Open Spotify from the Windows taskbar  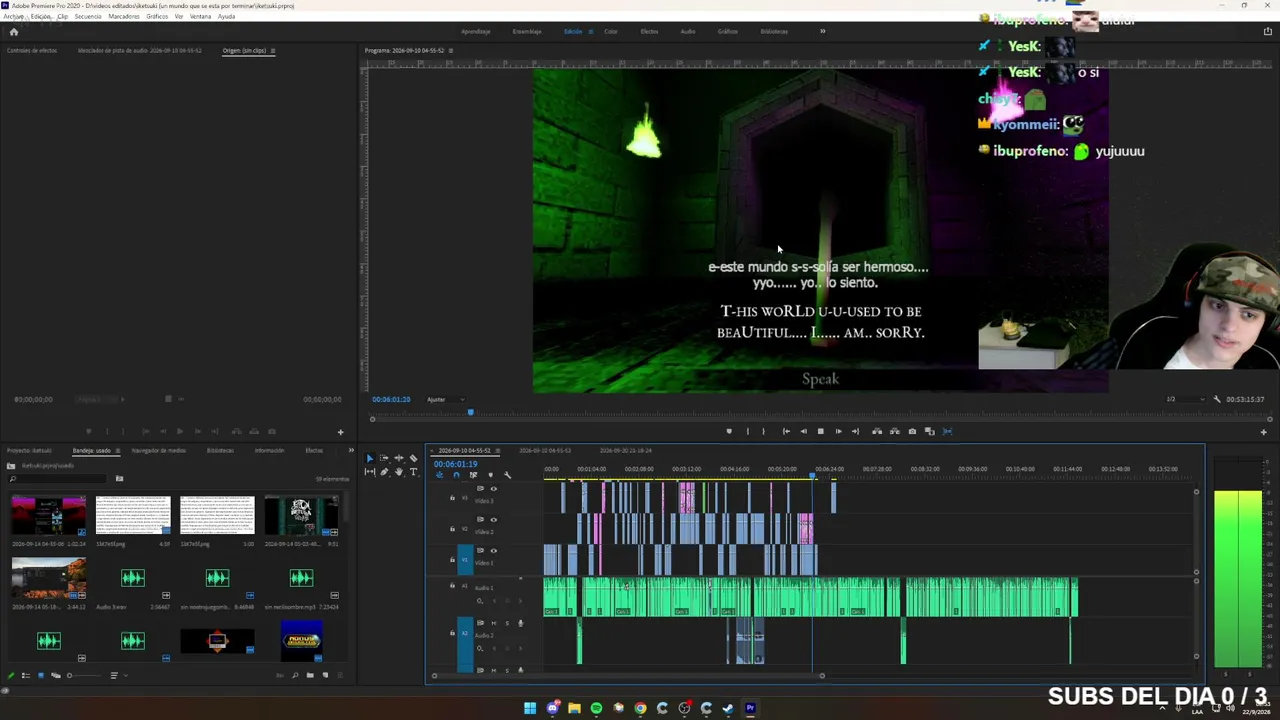pos(596,708)
